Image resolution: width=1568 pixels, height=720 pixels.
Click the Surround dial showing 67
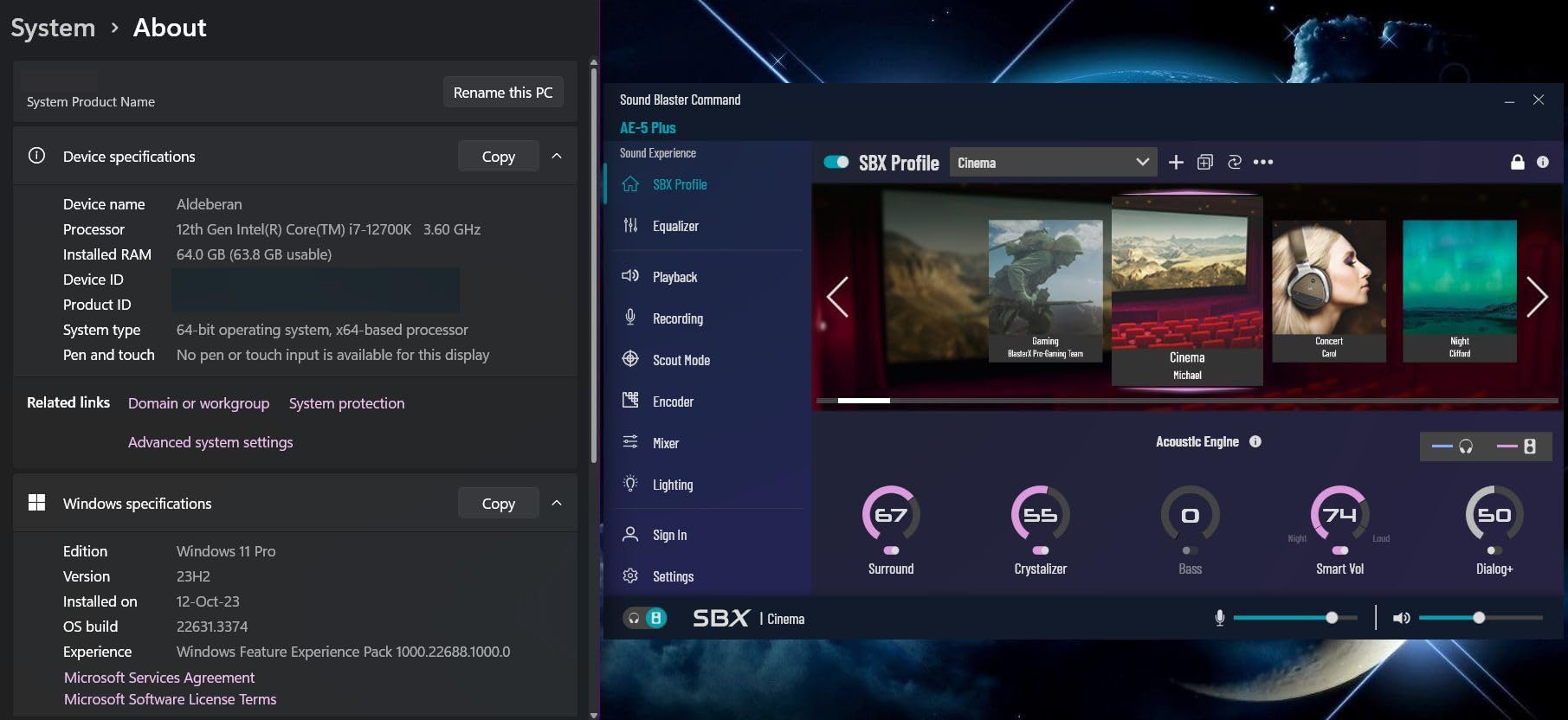tap(891, 515)
